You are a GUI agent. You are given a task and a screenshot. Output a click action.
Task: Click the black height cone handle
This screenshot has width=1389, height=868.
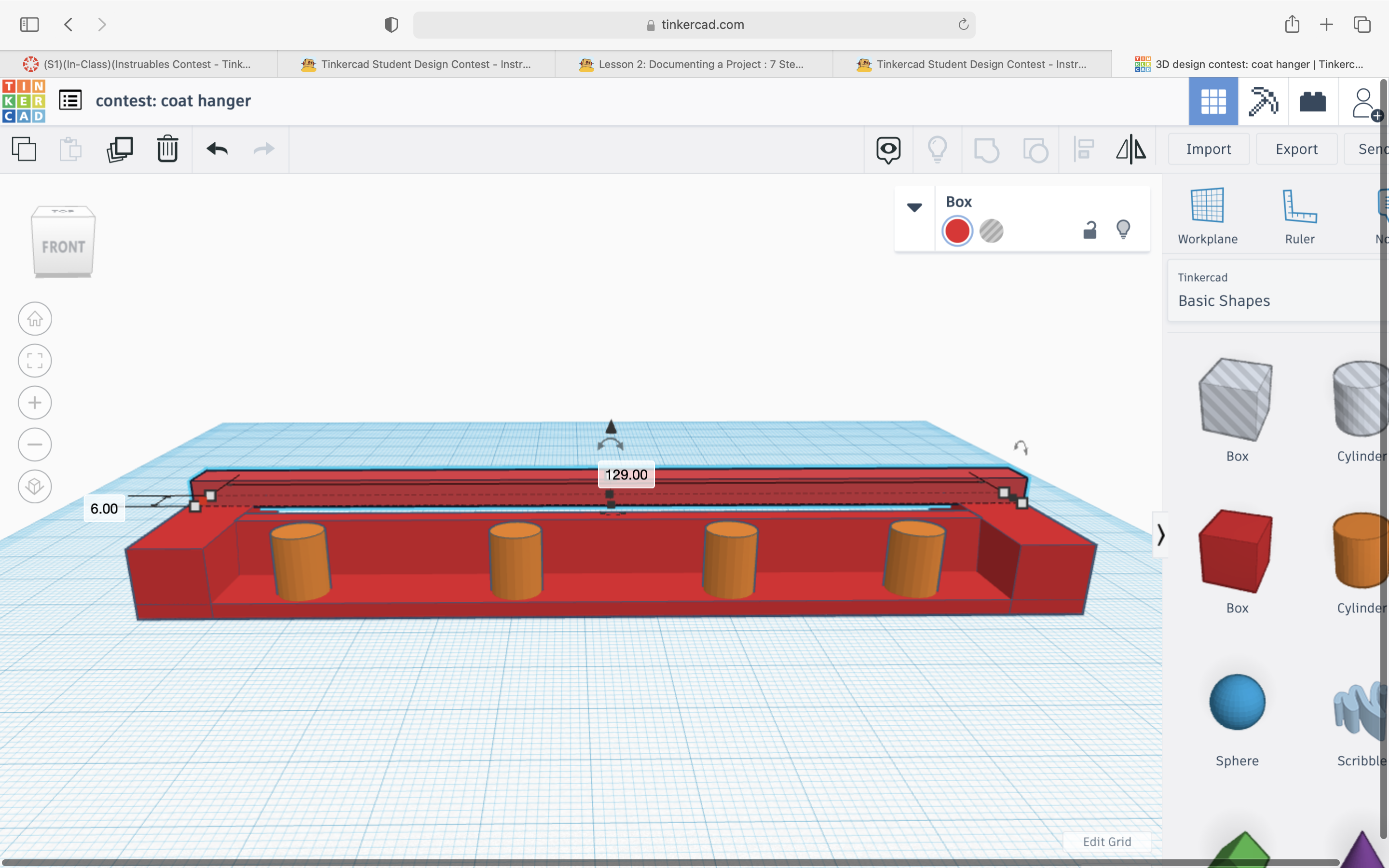[x=611, y=427]
